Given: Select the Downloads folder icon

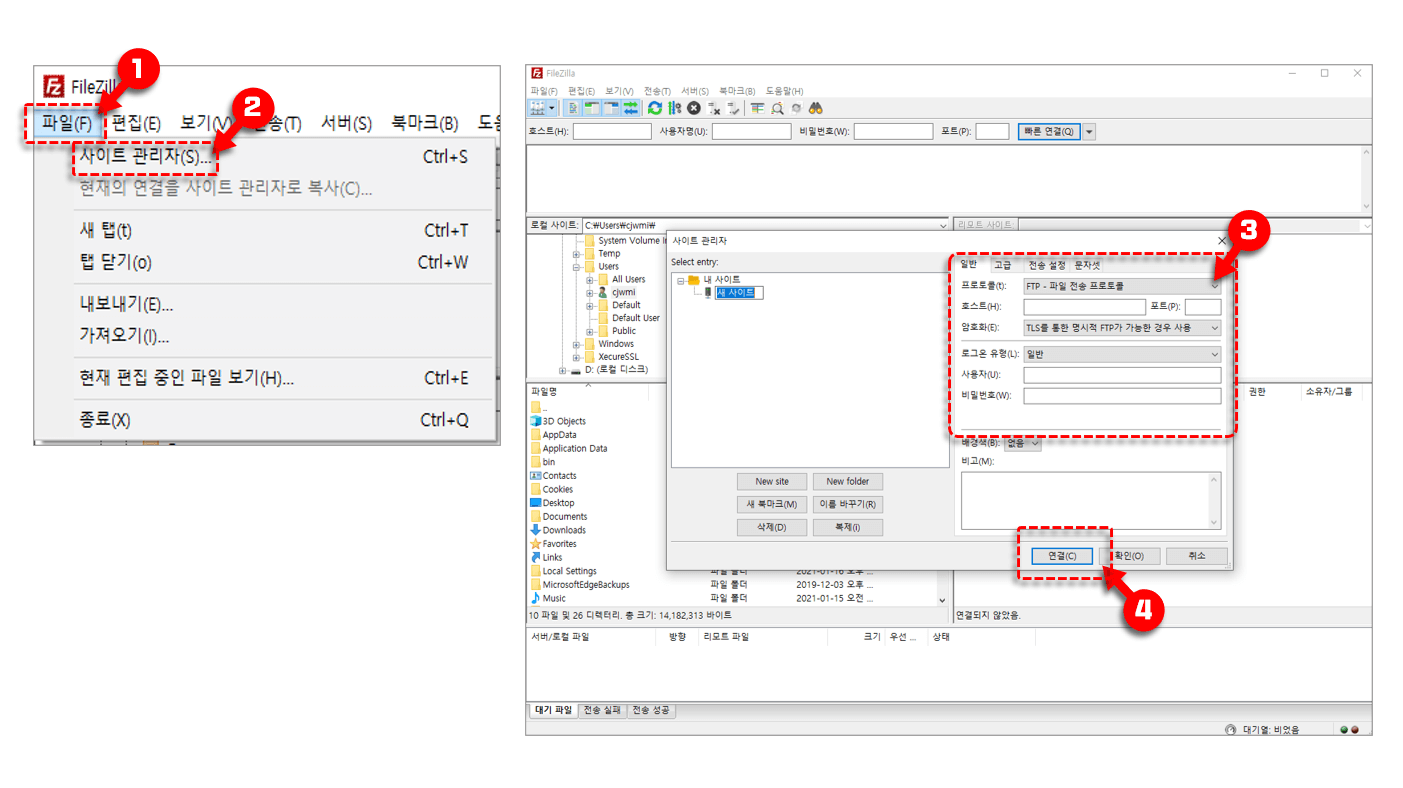Looking at the screenshot, I should (536, 530).
